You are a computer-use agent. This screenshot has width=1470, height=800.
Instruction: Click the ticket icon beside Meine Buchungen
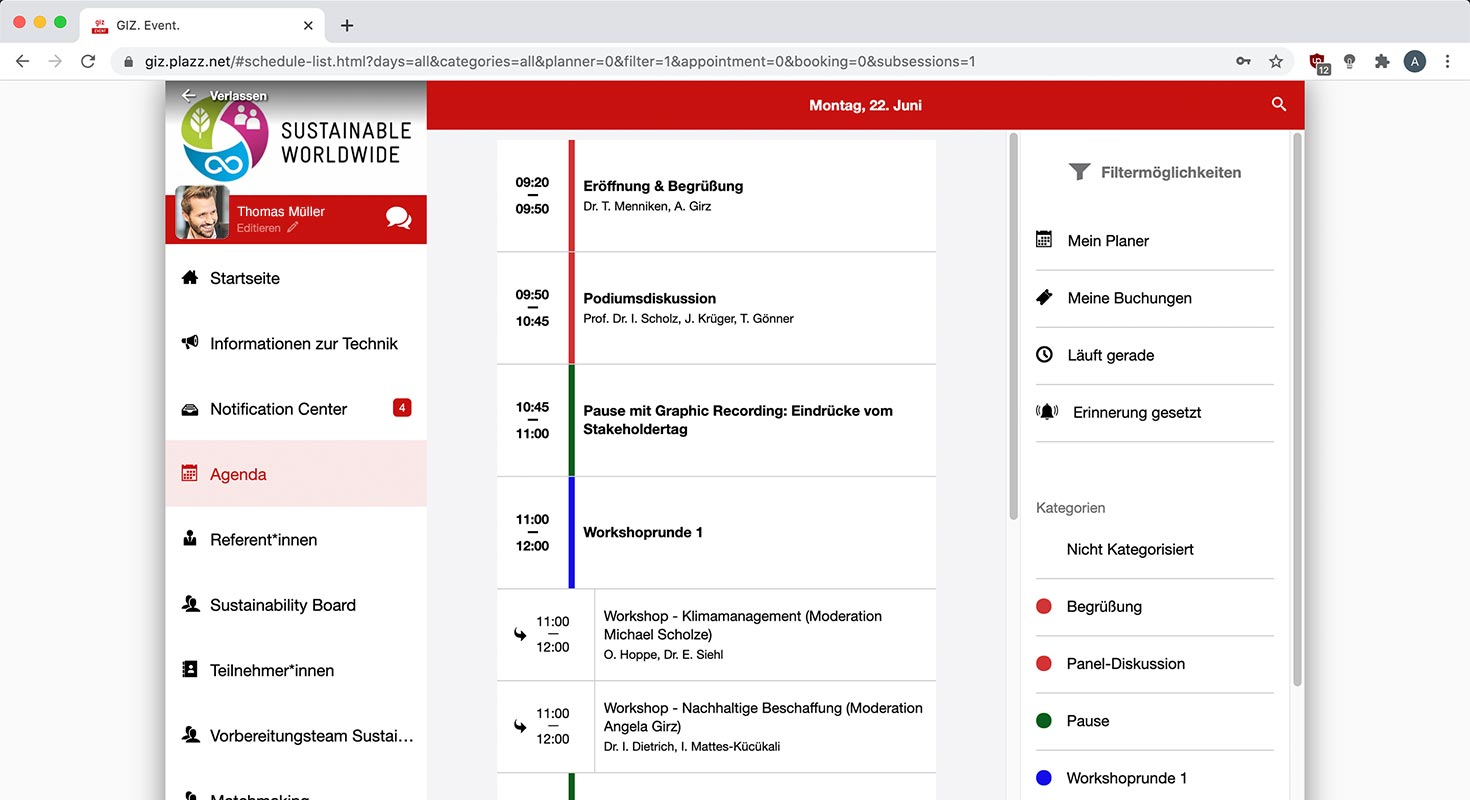(1044, 297)
